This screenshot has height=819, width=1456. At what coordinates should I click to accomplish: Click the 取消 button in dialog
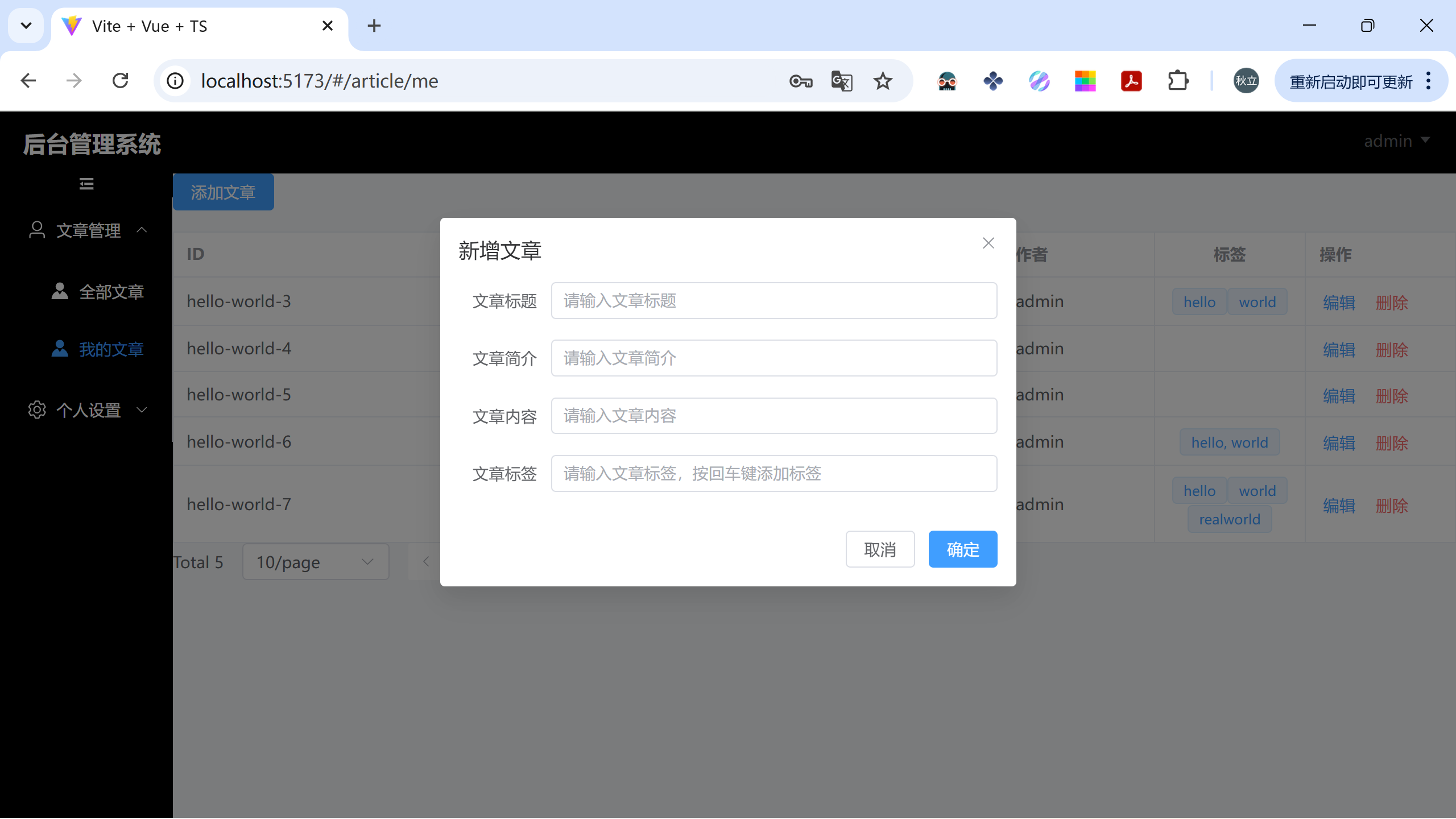[880, 549]
